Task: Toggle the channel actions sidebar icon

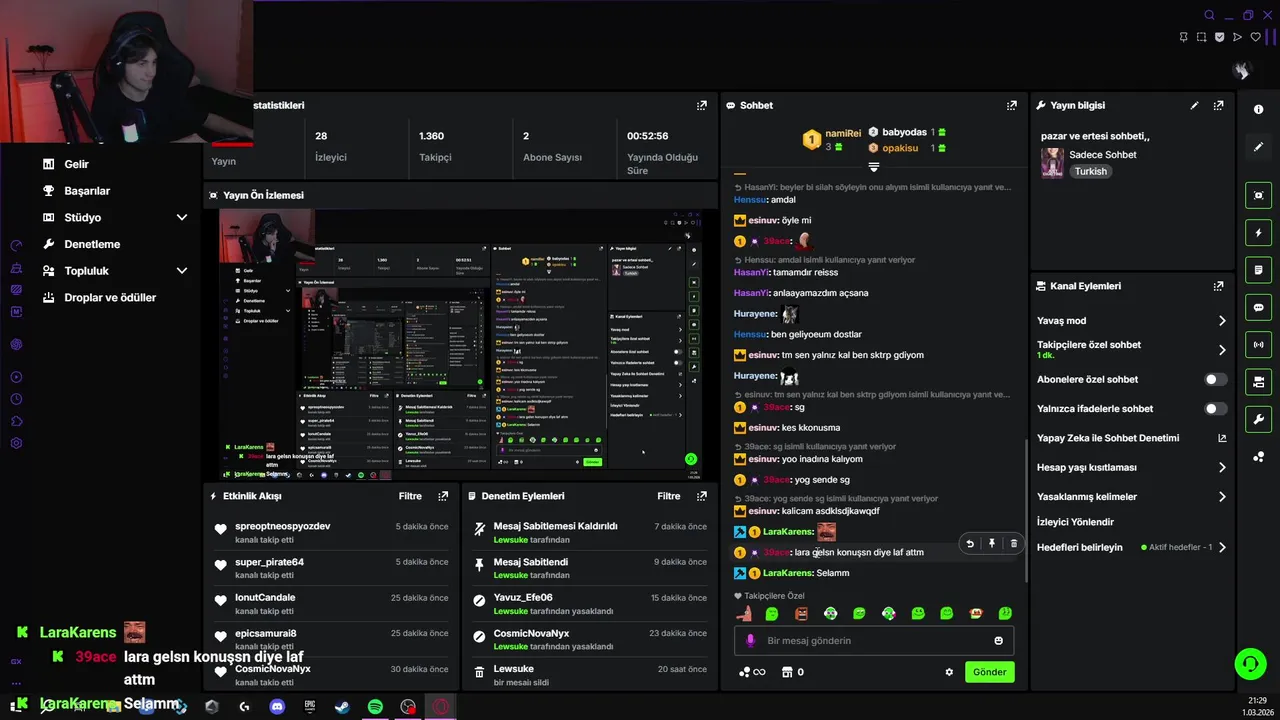Action: [x=1258, y=382]
